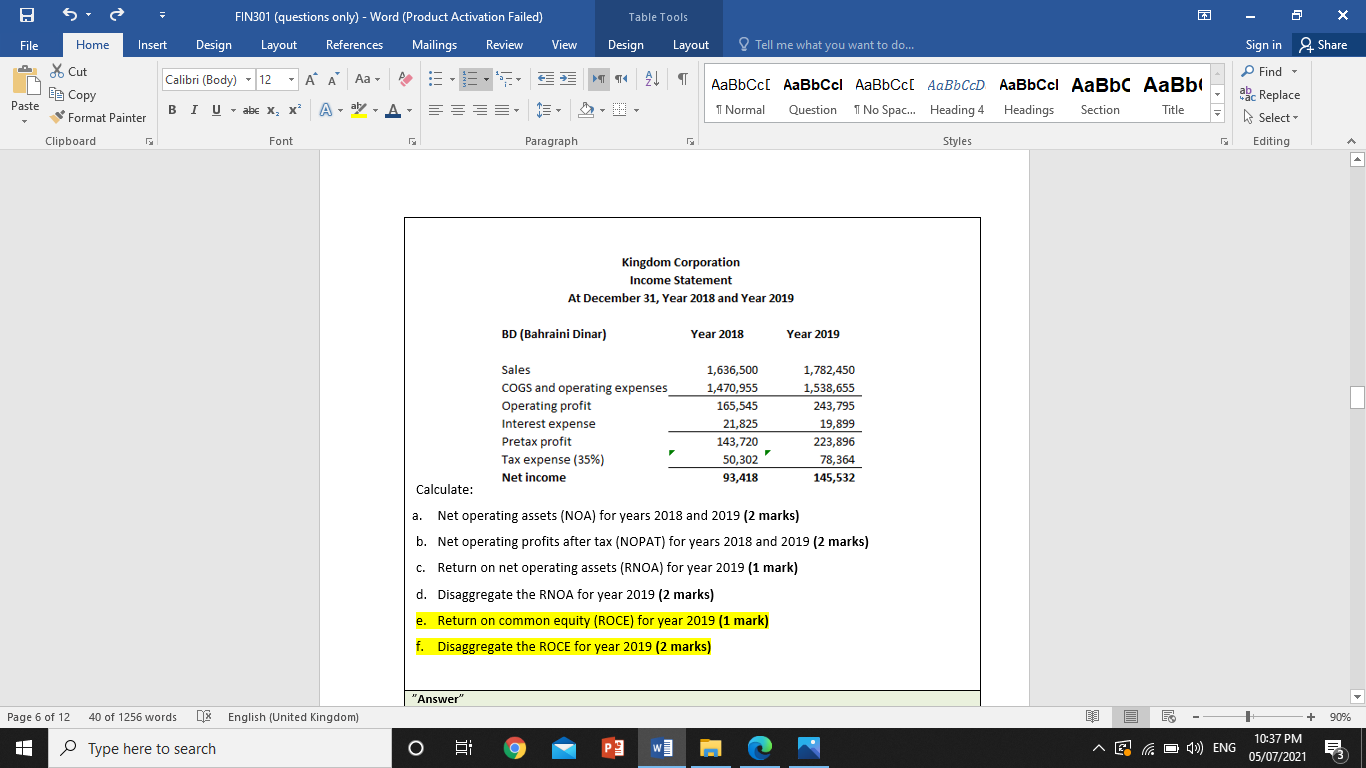Copy the selected content
1366x768 pixels.
pyautogui.click(x=73, y=94)
